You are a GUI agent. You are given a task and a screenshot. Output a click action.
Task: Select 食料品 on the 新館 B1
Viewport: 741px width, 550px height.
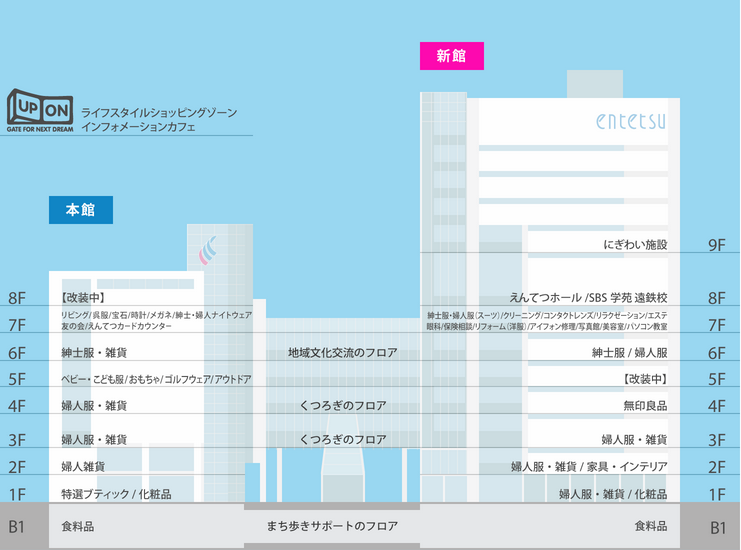pos(650,526)
